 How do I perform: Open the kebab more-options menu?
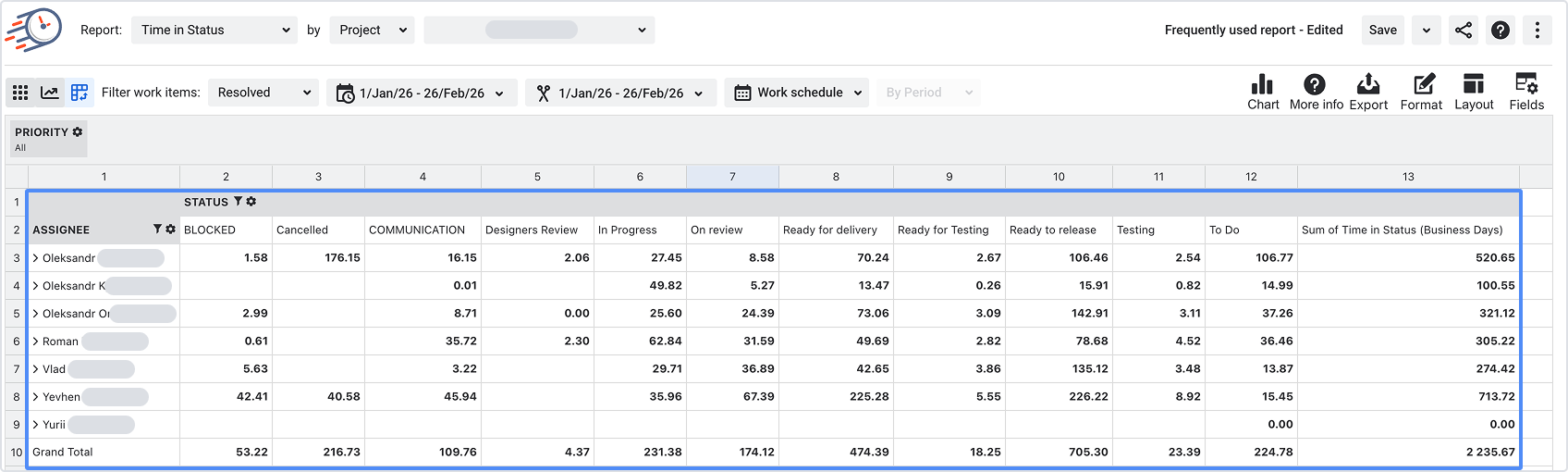[1537, 30]
